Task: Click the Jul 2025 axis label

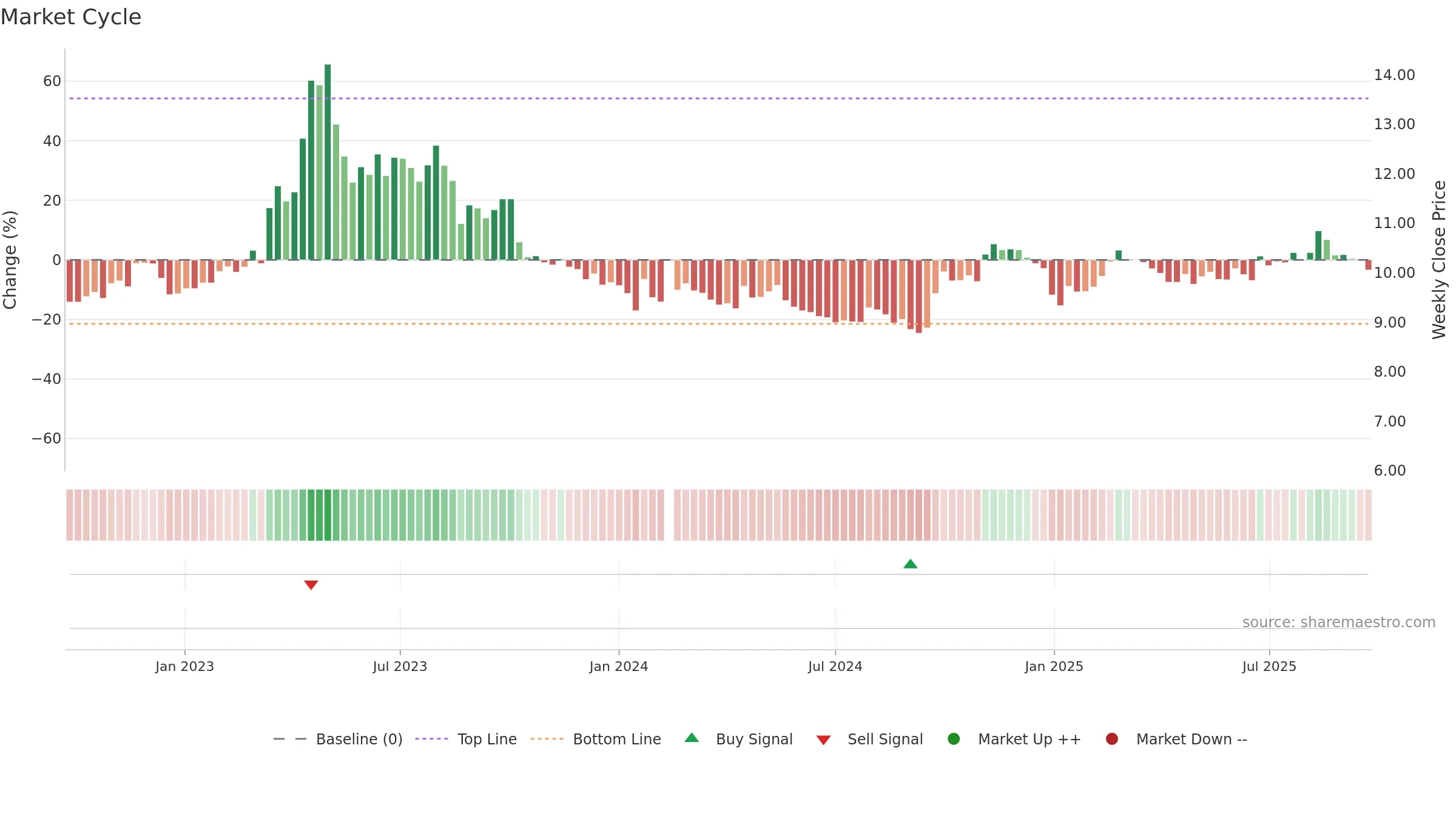Action: point(1269,667)
